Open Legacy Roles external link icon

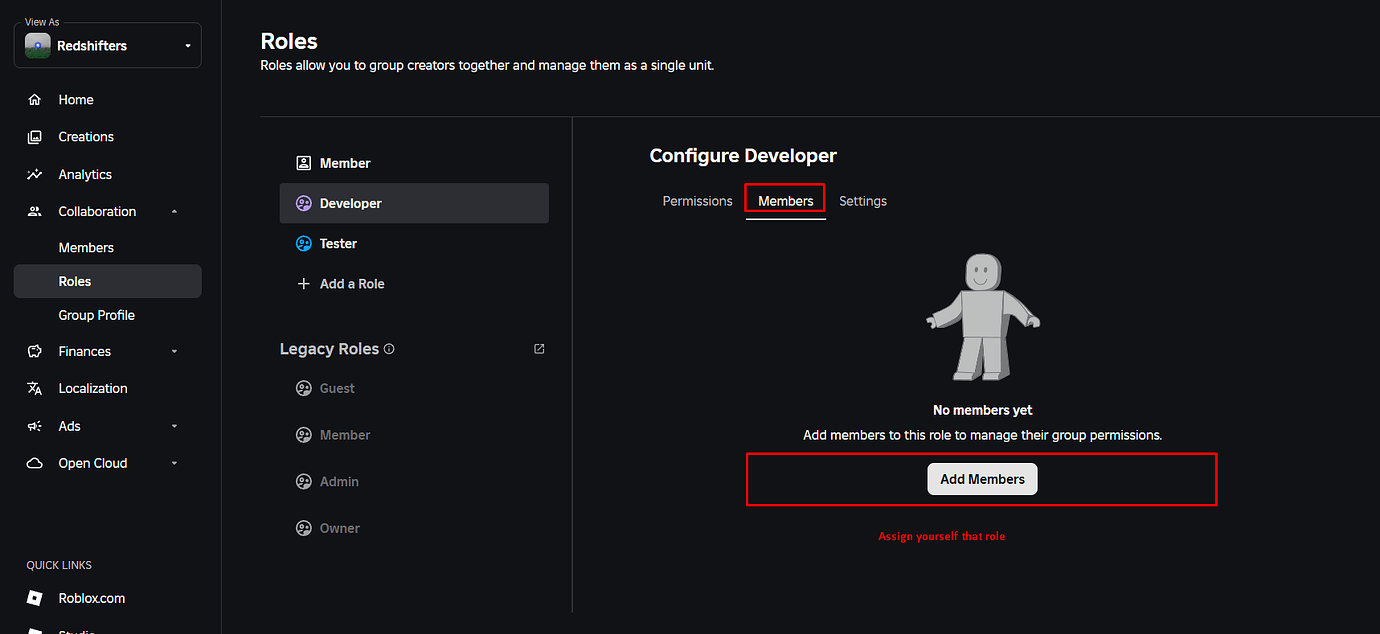coord(539,349)
